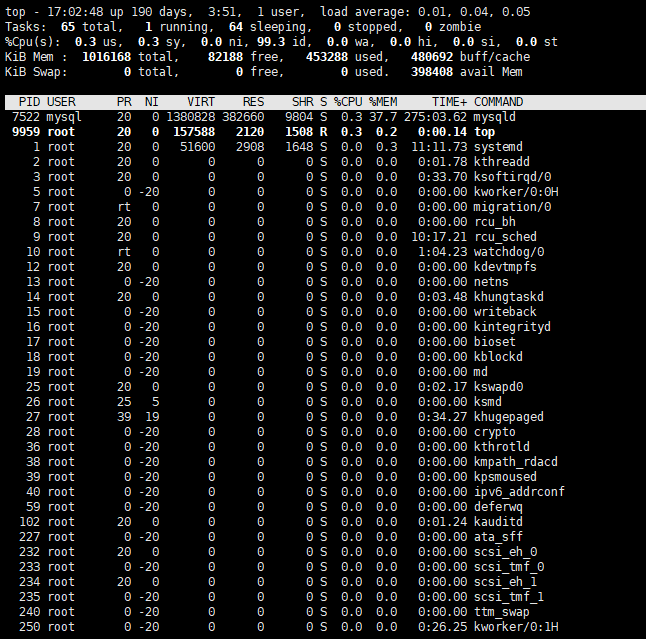Select the mysqld command in process list
The width and height of the screenshot is (646, 639).
(x=495, y=117)
